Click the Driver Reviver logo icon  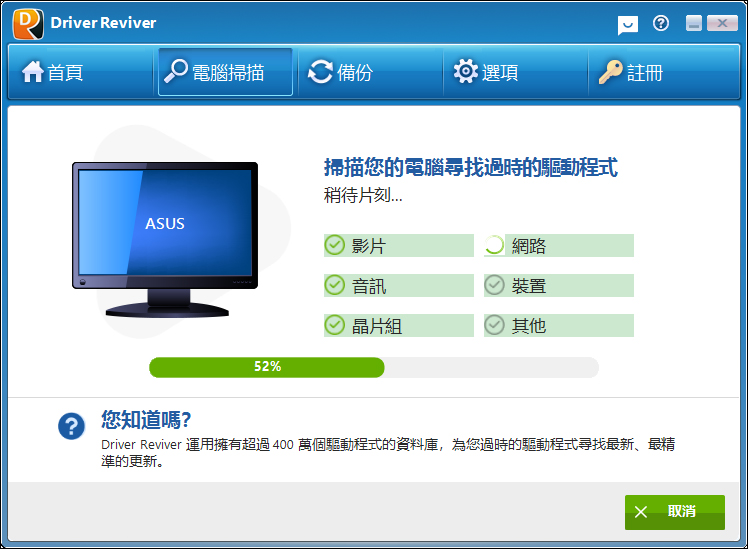click(x=28, y=23)
